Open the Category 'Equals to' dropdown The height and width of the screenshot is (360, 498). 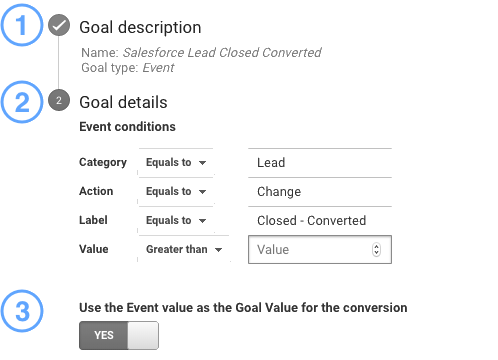coord(176,162)
